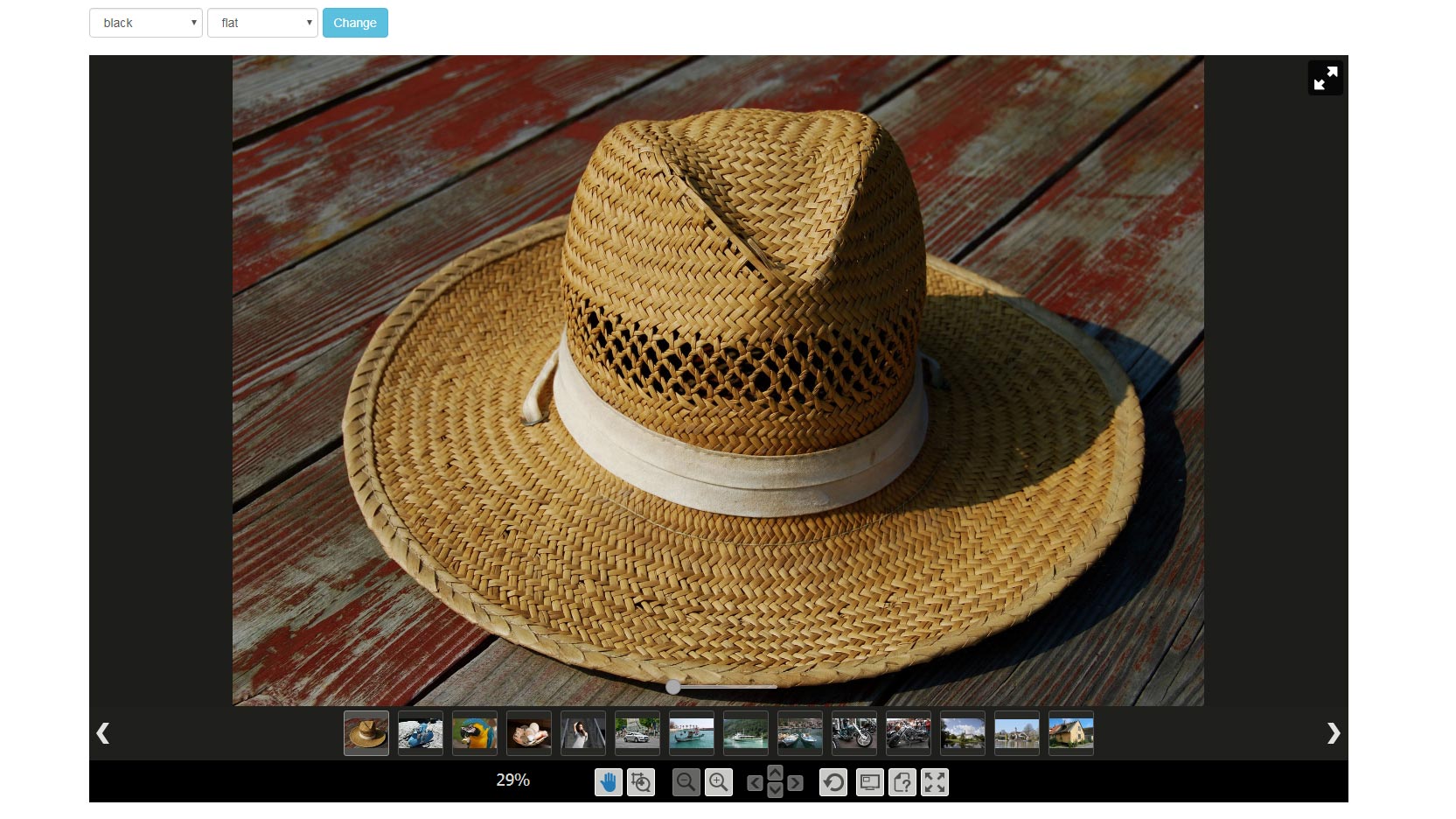Select the parrot thumbnail
Image resolution: width=1456 pixels, height=819 pixels.
(475, 733)
